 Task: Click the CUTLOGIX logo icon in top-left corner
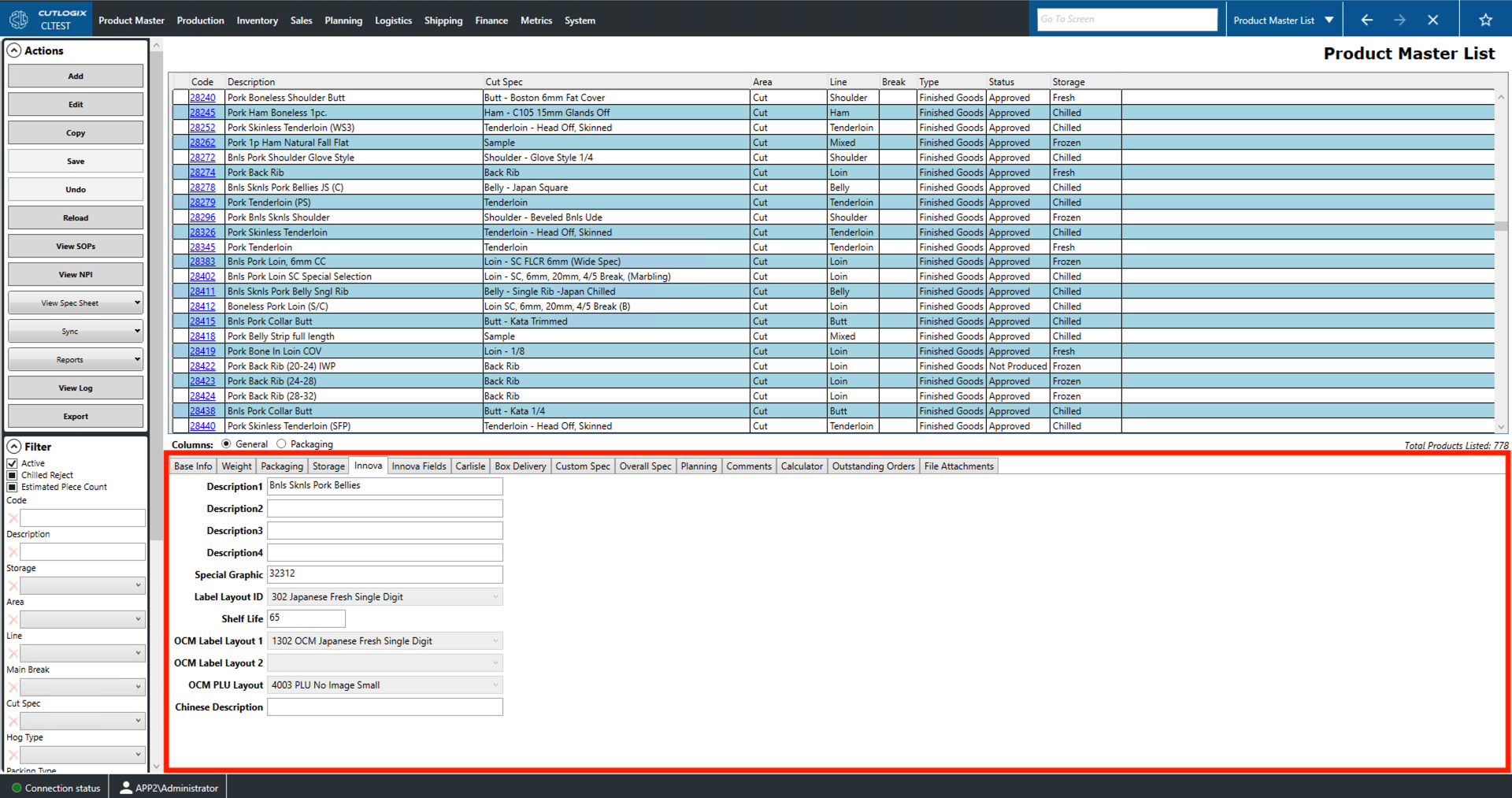point(18,18)
